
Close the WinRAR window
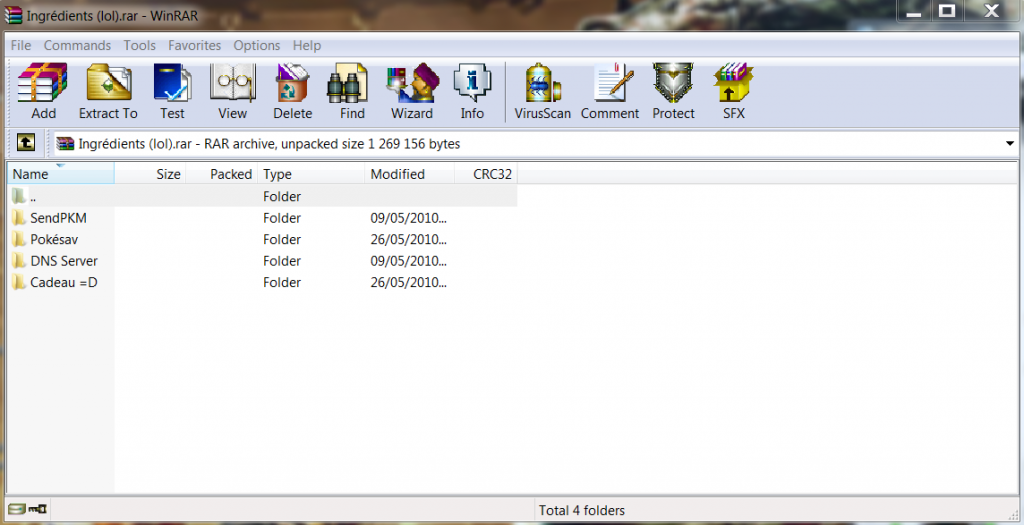coord(992,11)
